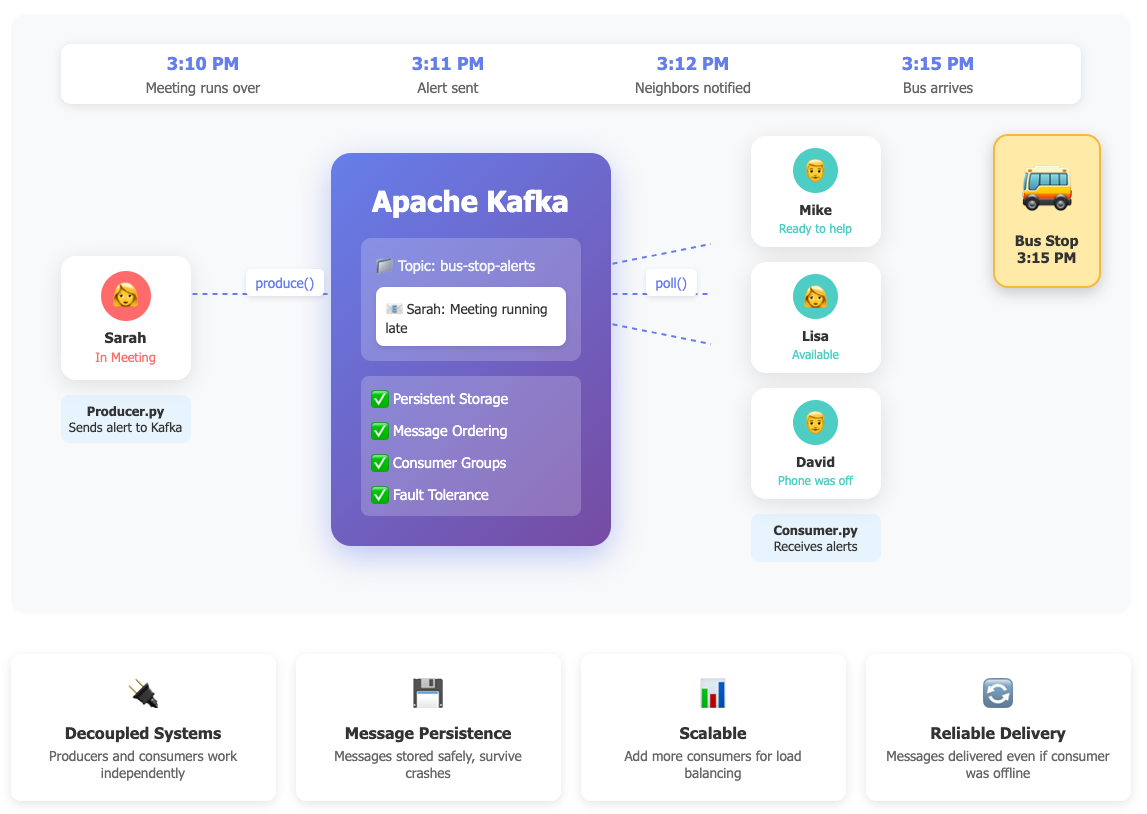Screen dimensions: 1147x814
Task: Click the Consumer Groups green checkmark
Action: pyautogui.click(x=380, y=463)
